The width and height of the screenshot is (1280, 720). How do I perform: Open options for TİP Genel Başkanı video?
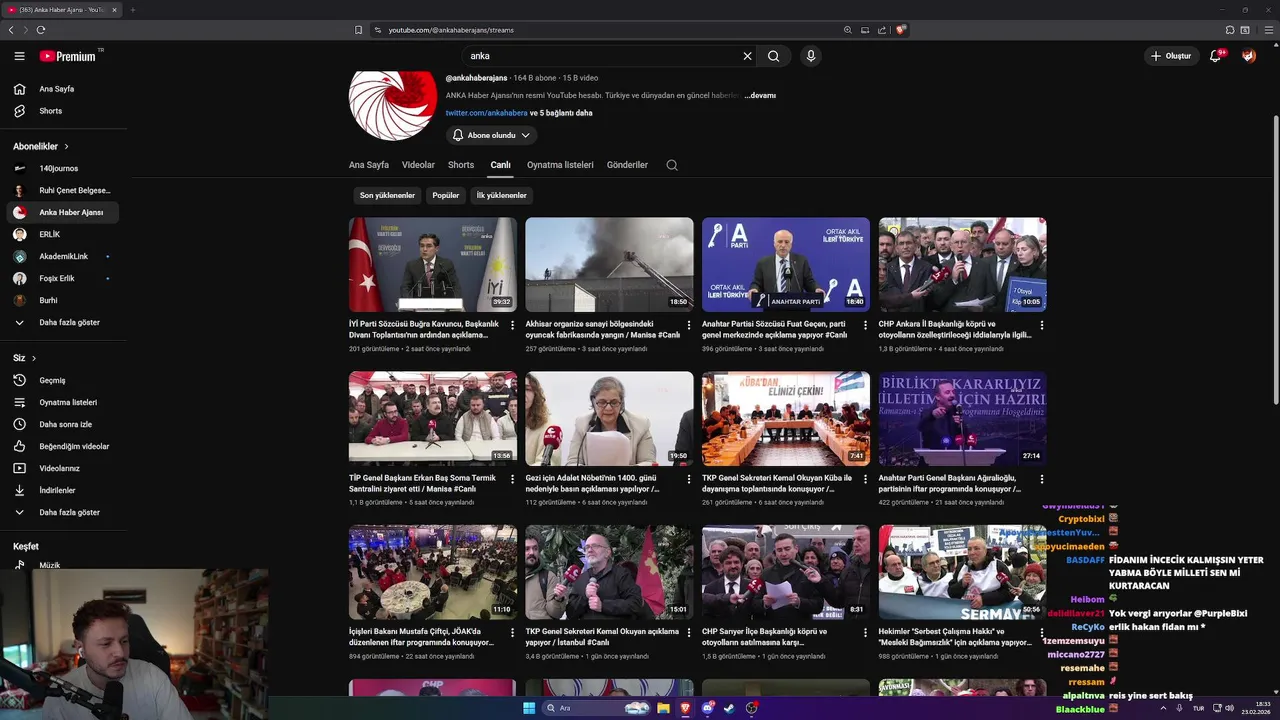(513, 479)
